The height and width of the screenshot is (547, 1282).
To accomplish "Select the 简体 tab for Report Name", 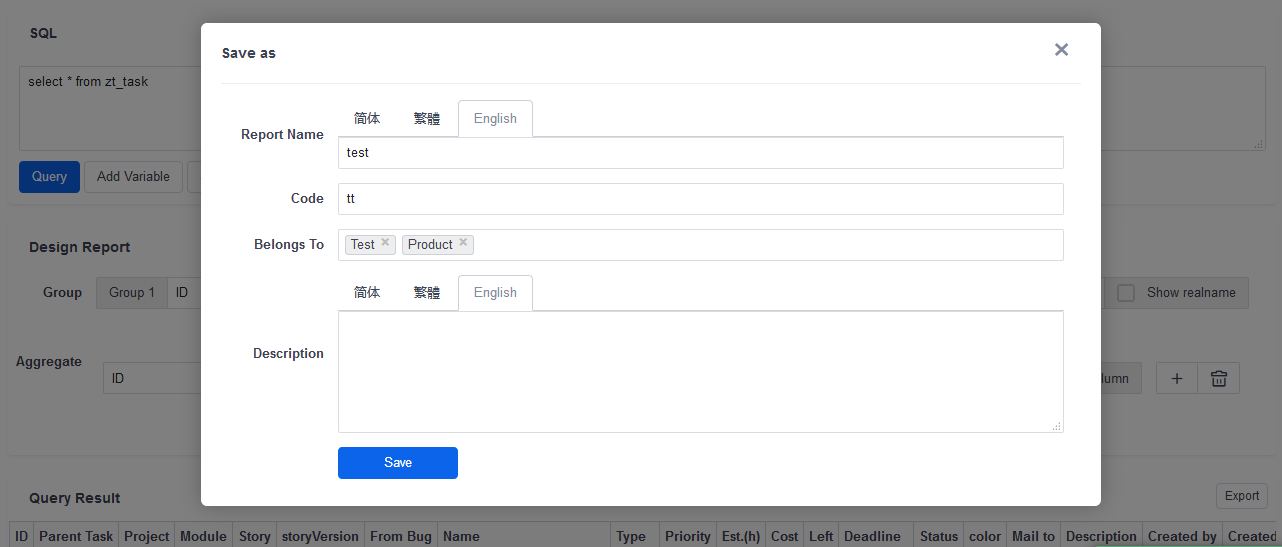I will (367, 118).
